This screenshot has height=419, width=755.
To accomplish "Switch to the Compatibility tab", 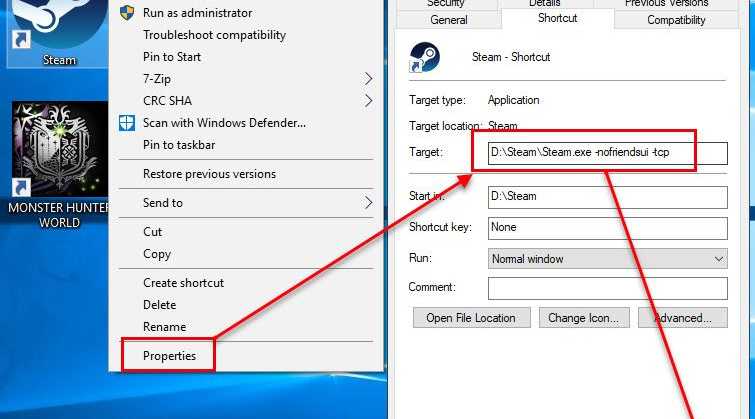I will (676, 20).
